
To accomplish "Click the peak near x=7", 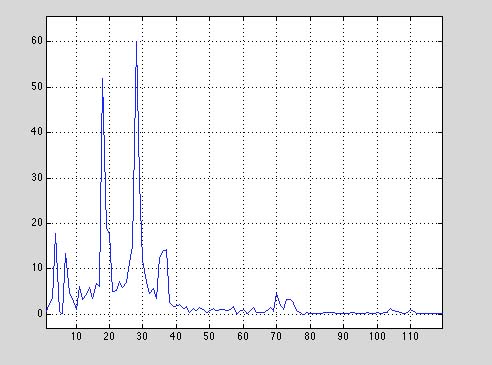I will [65, 254].
